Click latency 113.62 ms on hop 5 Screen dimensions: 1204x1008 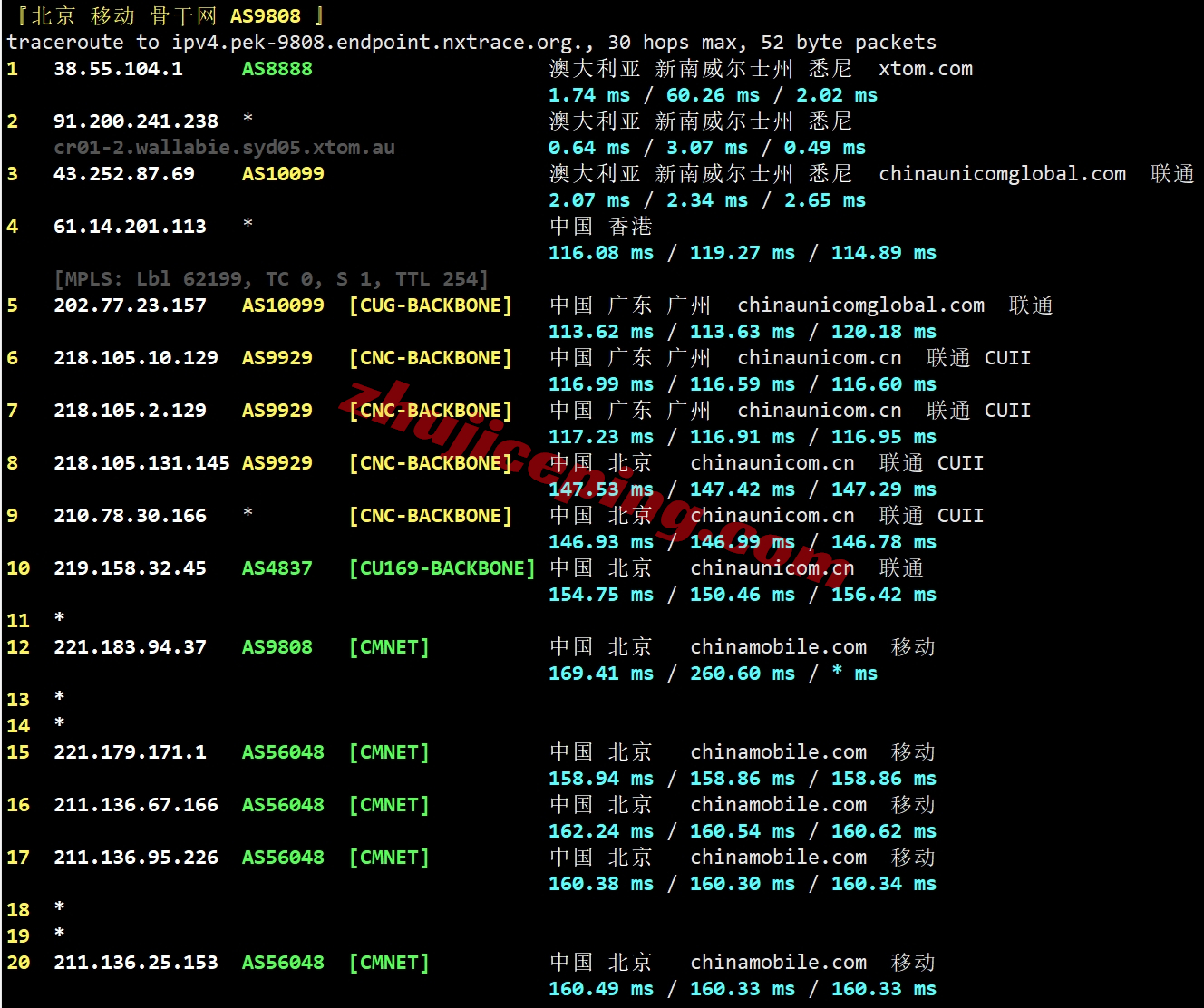pos(601,332)
